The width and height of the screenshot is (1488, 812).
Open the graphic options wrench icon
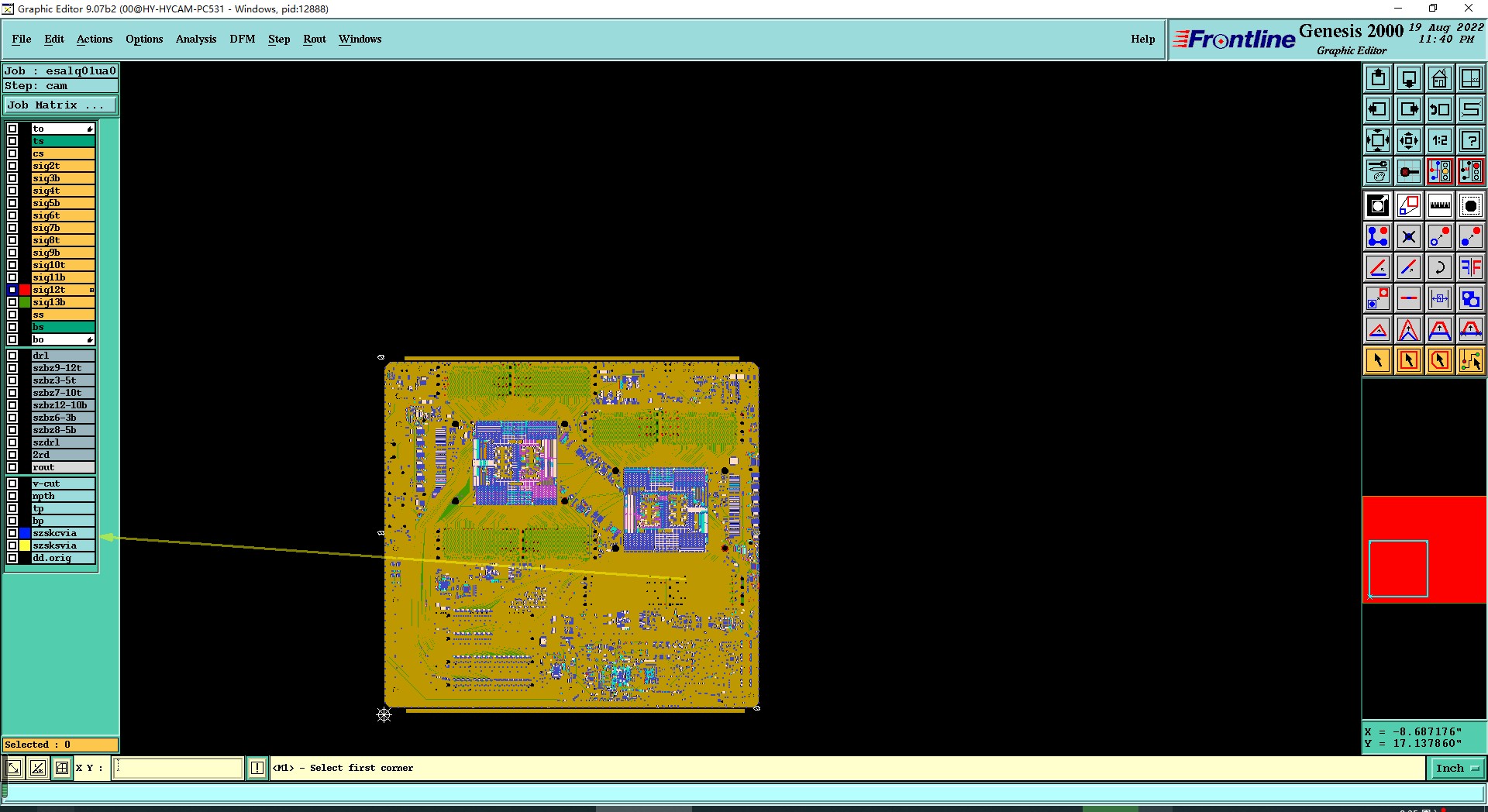(1378, 171)
